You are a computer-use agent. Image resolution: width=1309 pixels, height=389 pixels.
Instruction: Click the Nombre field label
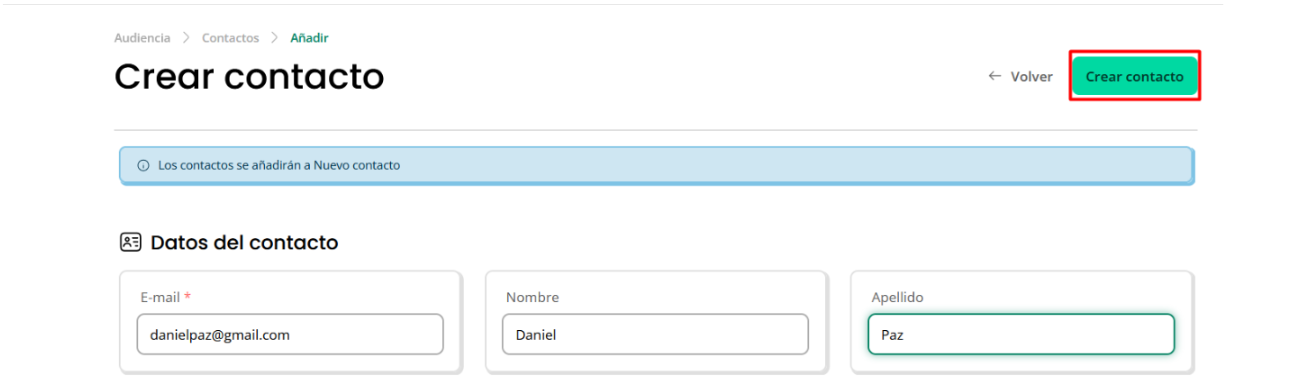point(532,297)
